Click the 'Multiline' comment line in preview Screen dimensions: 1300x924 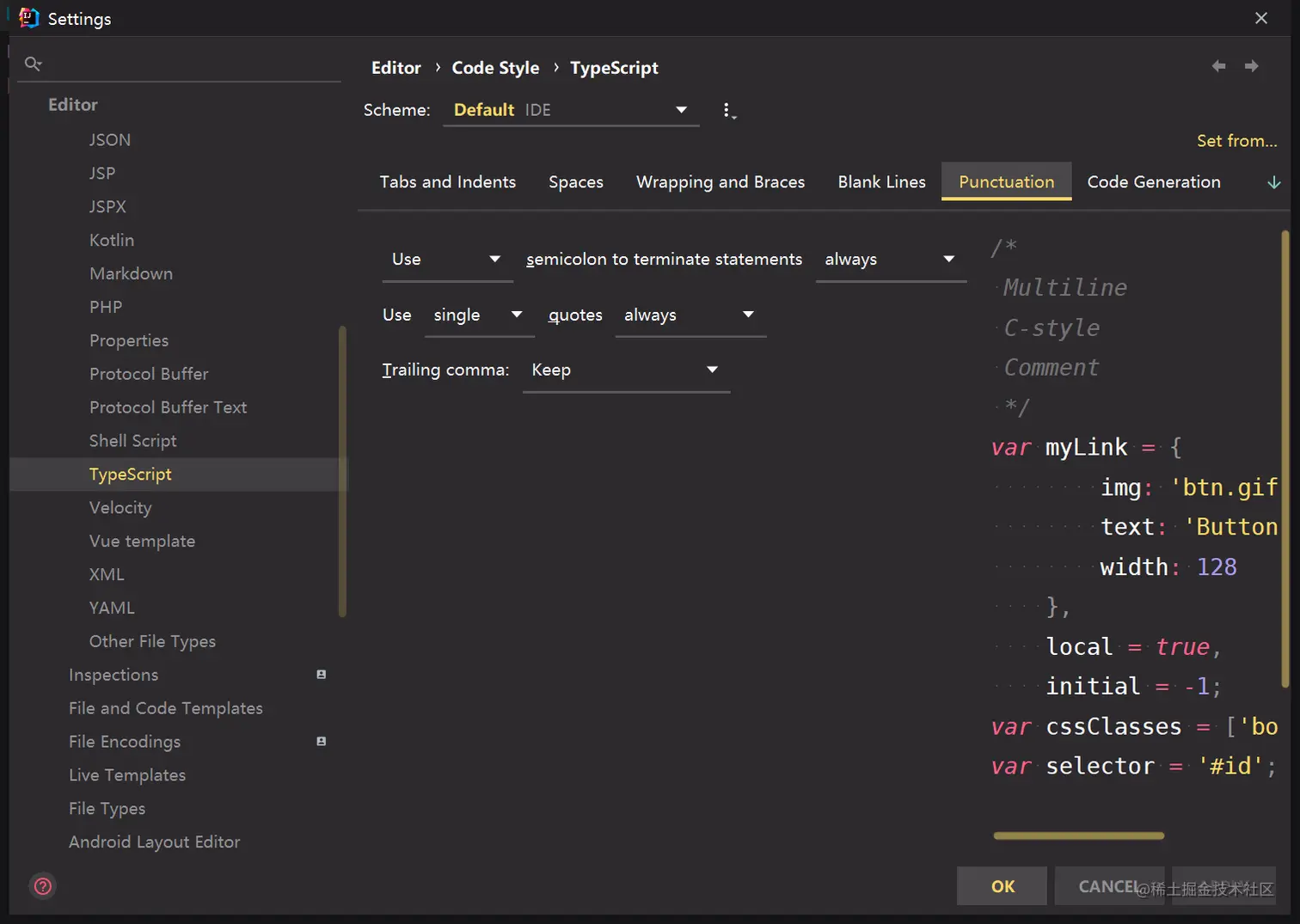click(x=1065, y=288)
